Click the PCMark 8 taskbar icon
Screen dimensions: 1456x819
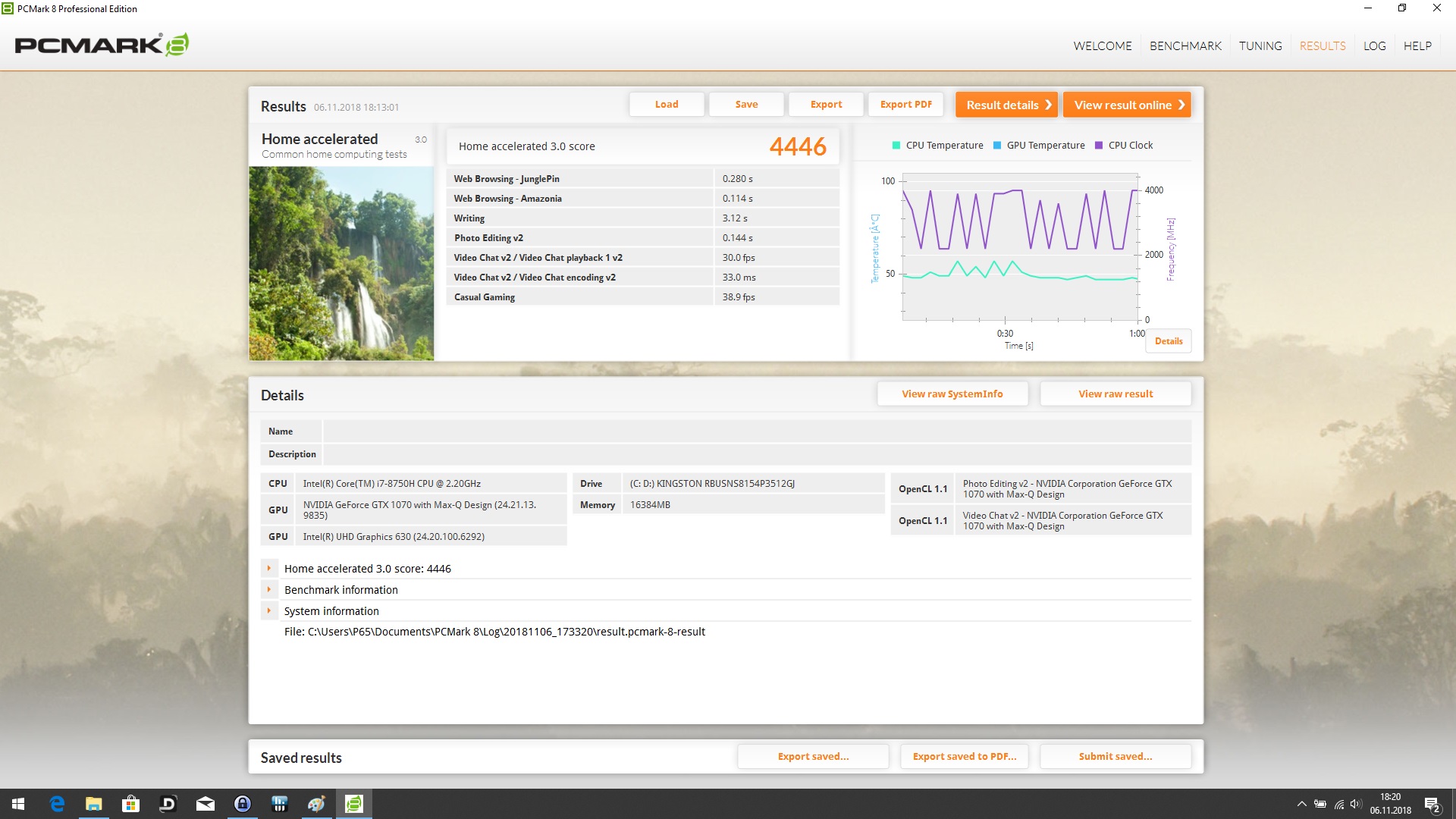coord(353,804)
